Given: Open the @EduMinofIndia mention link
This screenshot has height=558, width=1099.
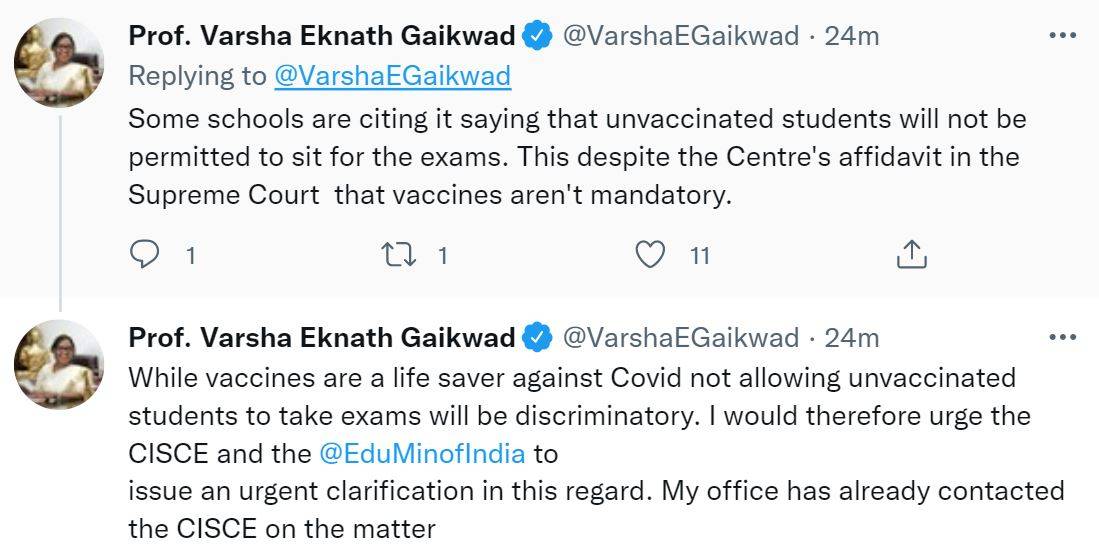Looking at the screenshot, I should coord(421,453).
